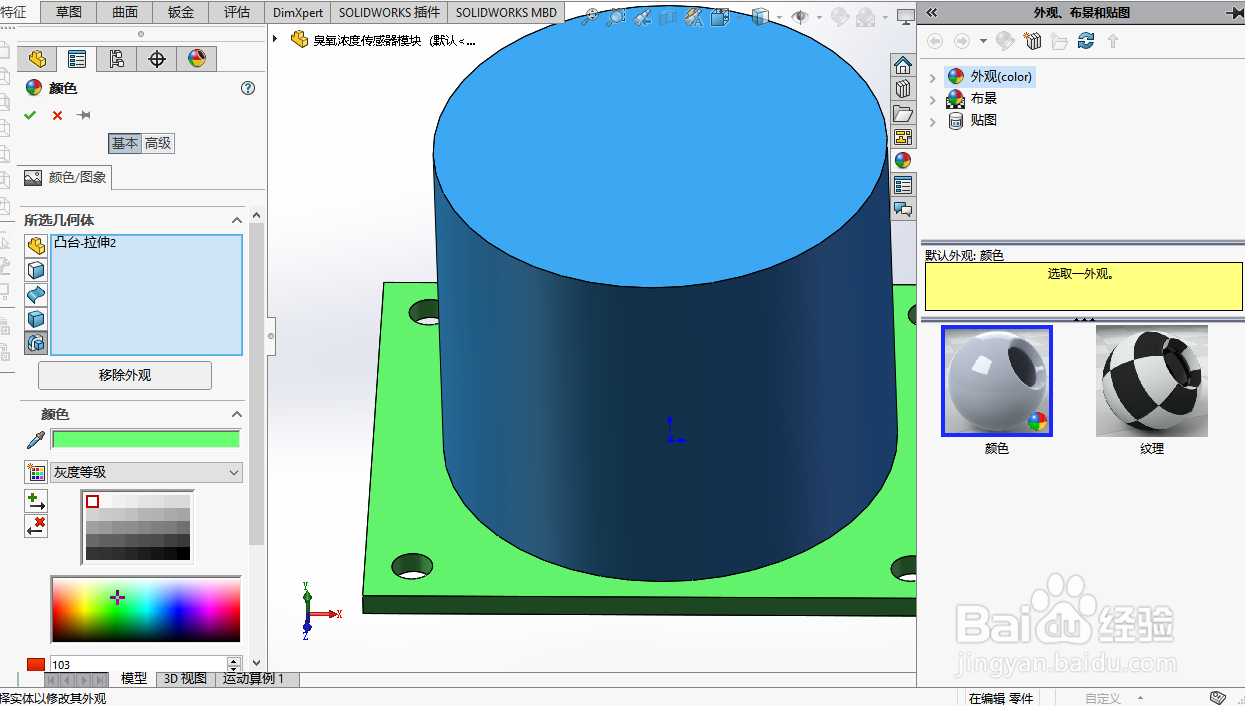Open the DisplayManager color-ball tab
This screenshot has width=1245, height=706.
tap(197, 59)
